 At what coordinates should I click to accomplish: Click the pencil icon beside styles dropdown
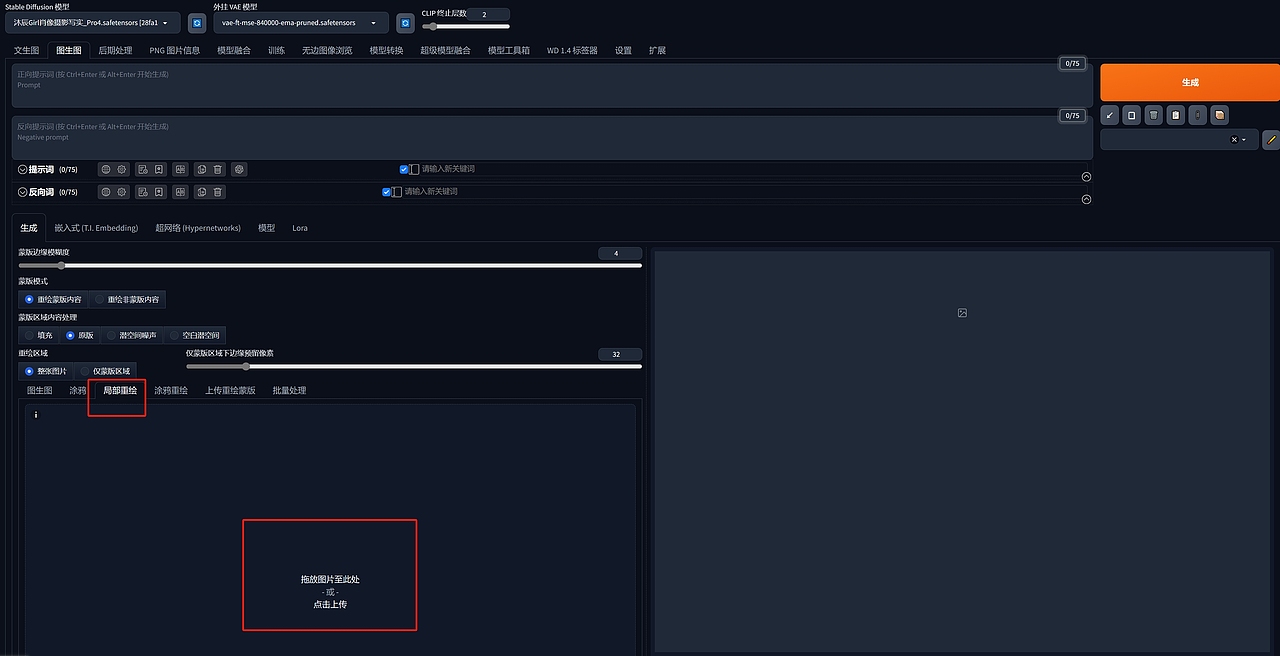click(1271, 140)
